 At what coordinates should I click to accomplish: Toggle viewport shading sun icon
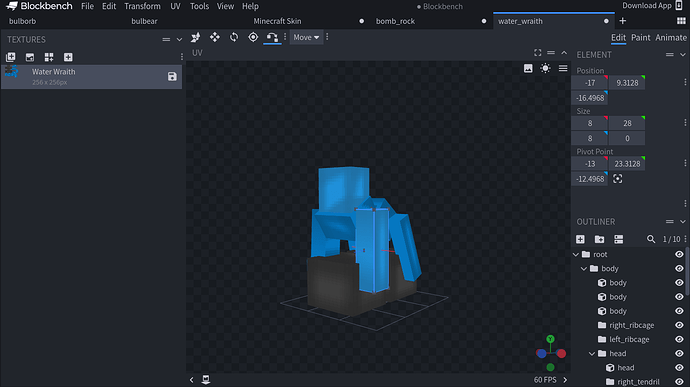tap(545, 68)
